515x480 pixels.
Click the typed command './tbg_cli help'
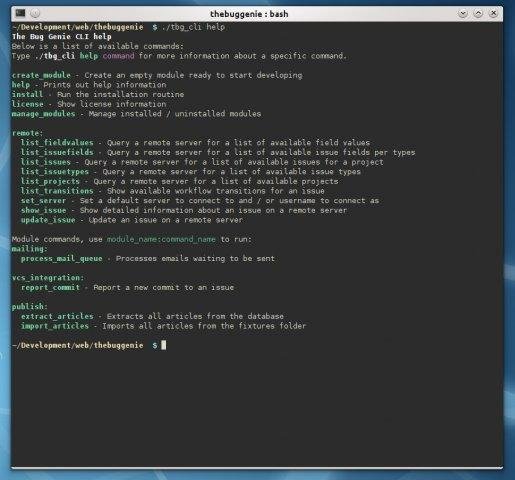[x=193, y=27]
